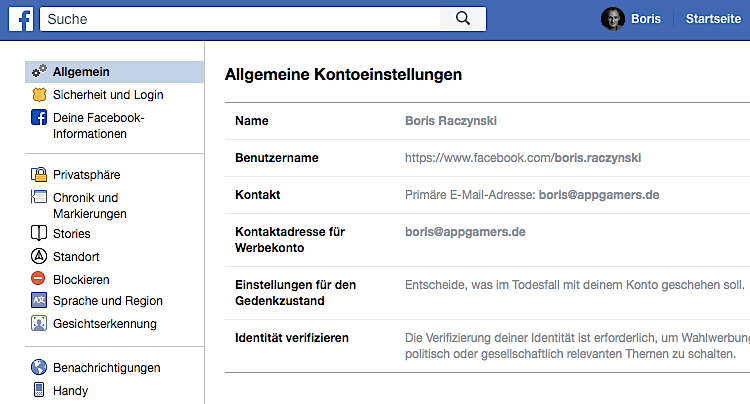The width and height of the screenshot is (750, 404).
Task: Open the Identität verifizieren row
Action: point(487,346)
